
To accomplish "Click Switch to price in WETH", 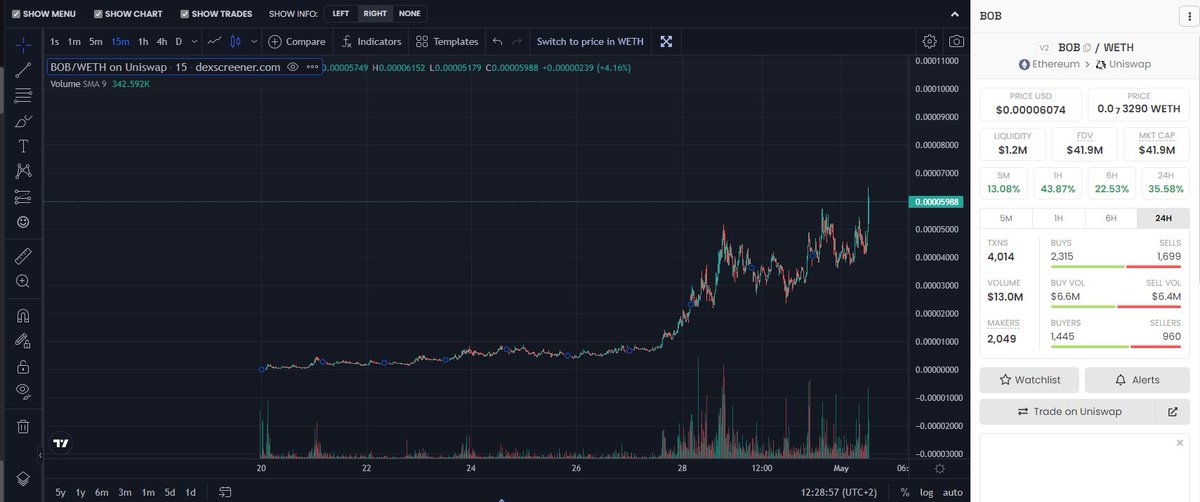I will tap(591, 42).
